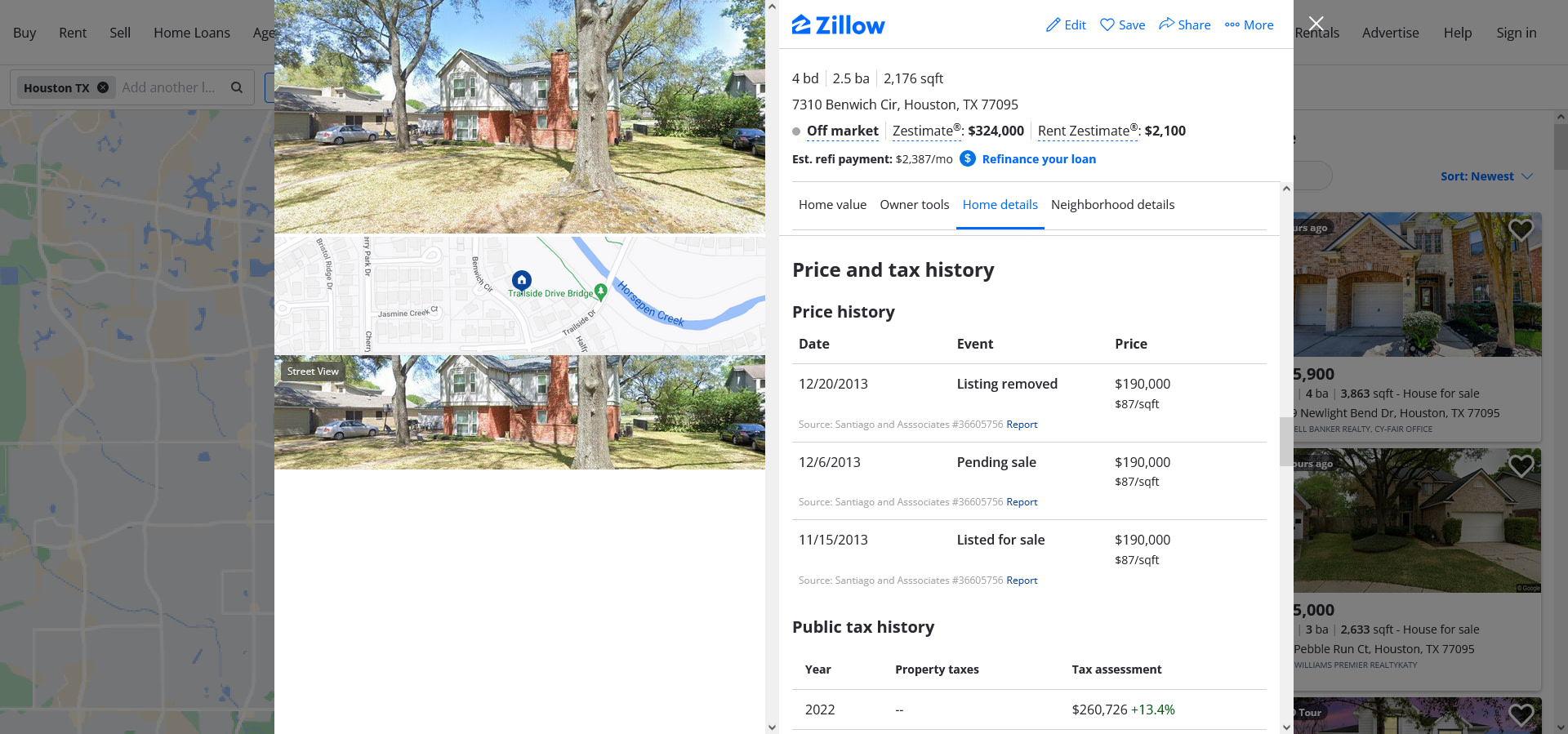Open the Home Loans menu
The height and width of the screenshot is (734, 1568).
tap(192, 33)
